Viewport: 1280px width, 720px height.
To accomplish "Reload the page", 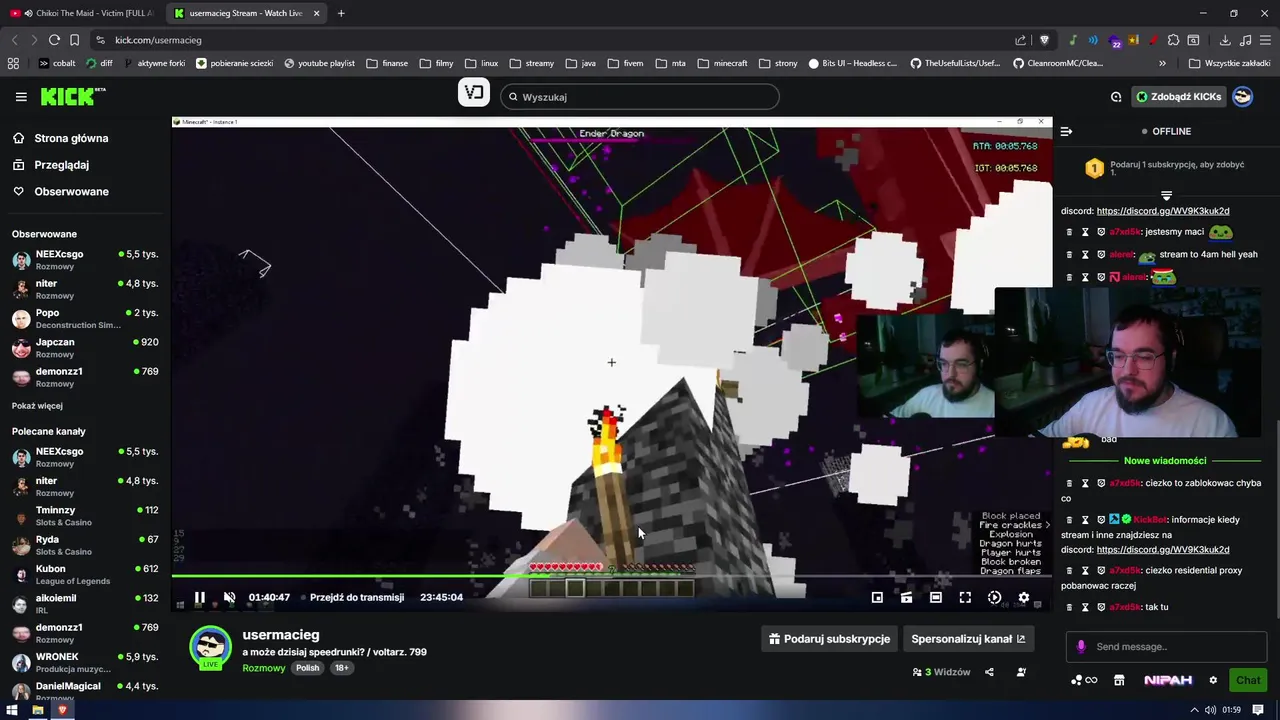I will pyautogui.click(x=54, y=40).
